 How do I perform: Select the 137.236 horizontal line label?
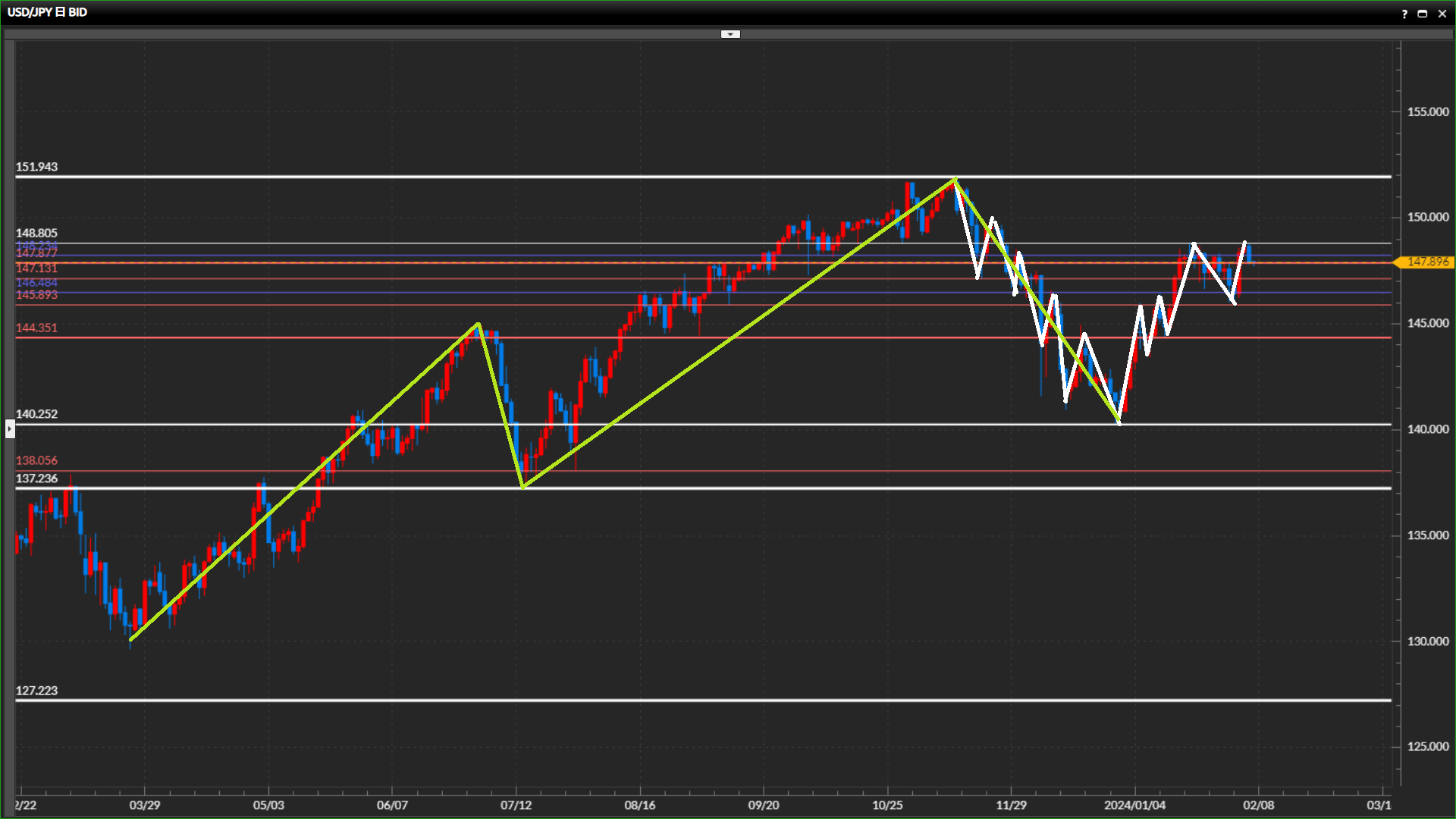click(36, 479)
